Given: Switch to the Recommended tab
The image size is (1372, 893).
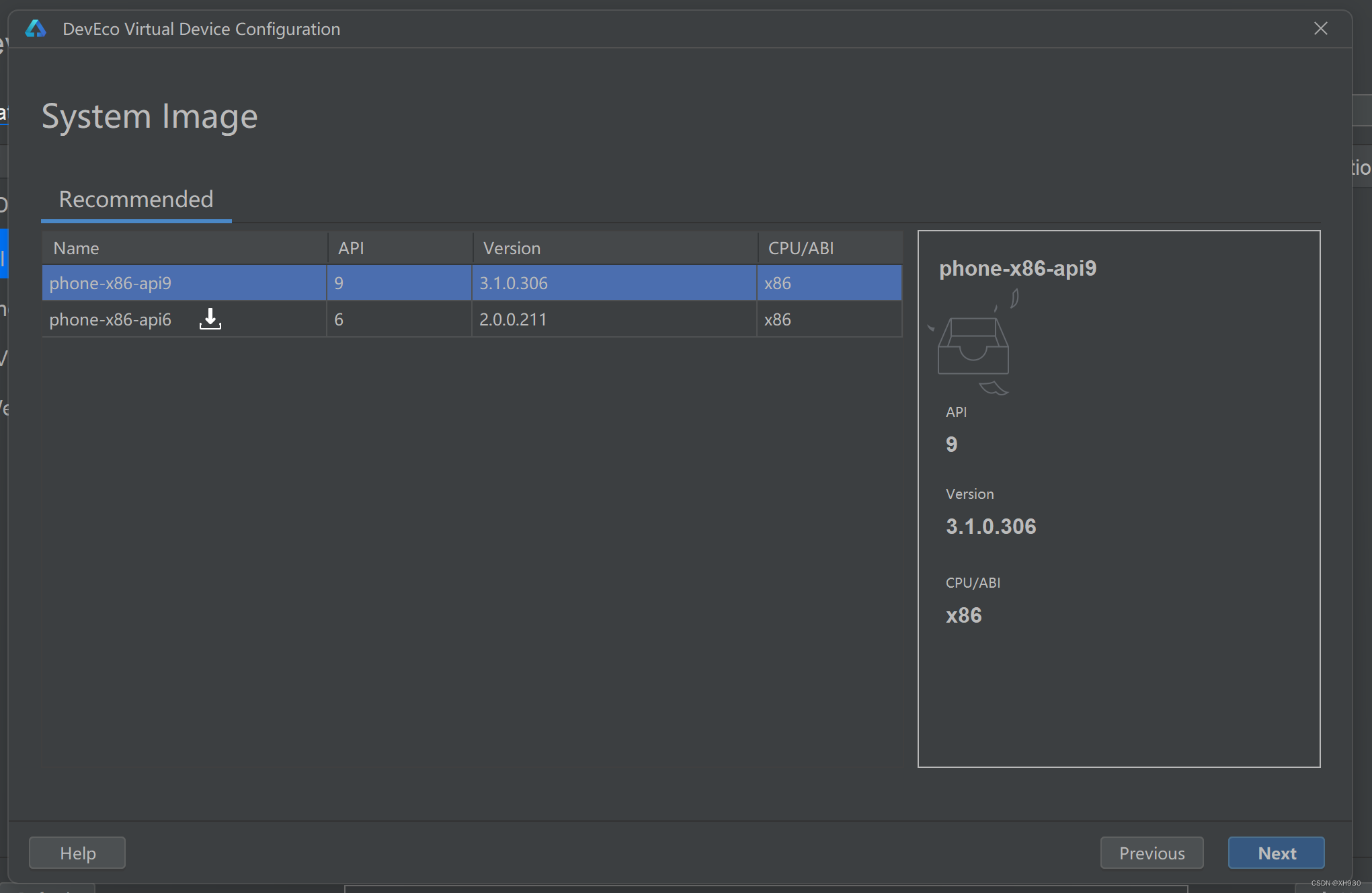Looking at the screenshot, I should [x=136, y=199].
